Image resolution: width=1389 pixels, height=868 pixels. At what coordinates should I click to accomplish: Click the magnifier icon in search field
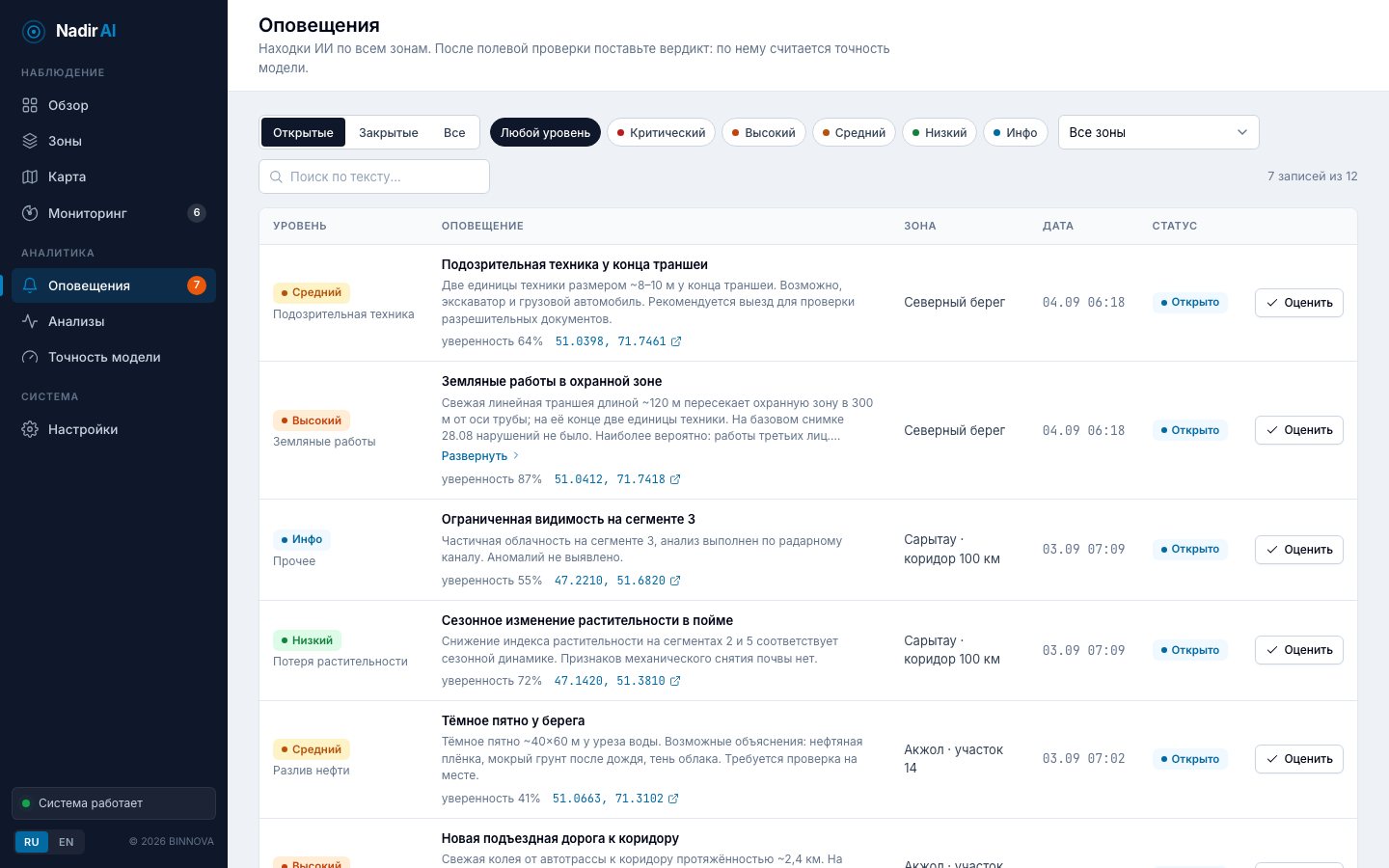276,176
